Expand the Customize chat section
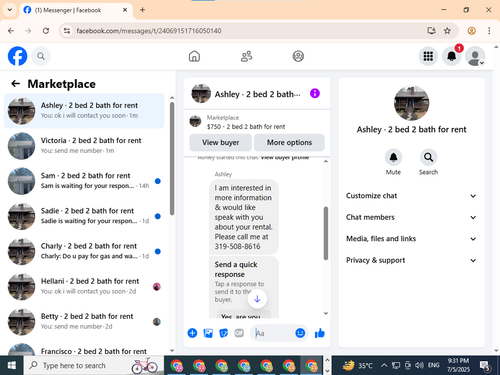This screenshot has height=375, width=500. [x=411, y=196]
